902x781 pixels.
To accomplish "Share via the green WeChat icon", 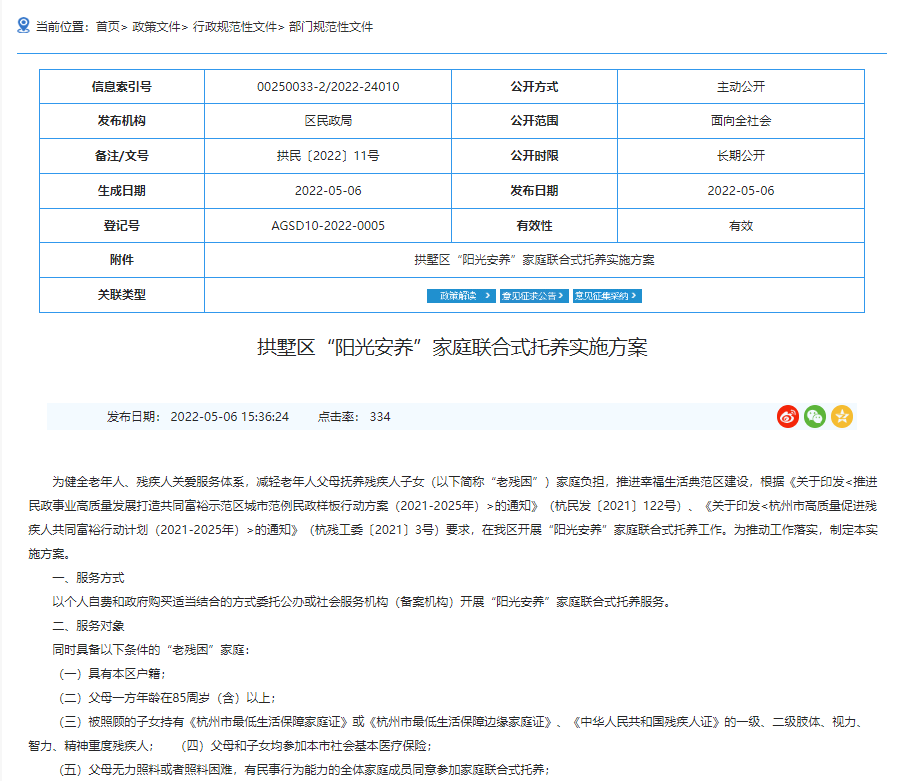I will pyautogui.click(x=815, y=417).
